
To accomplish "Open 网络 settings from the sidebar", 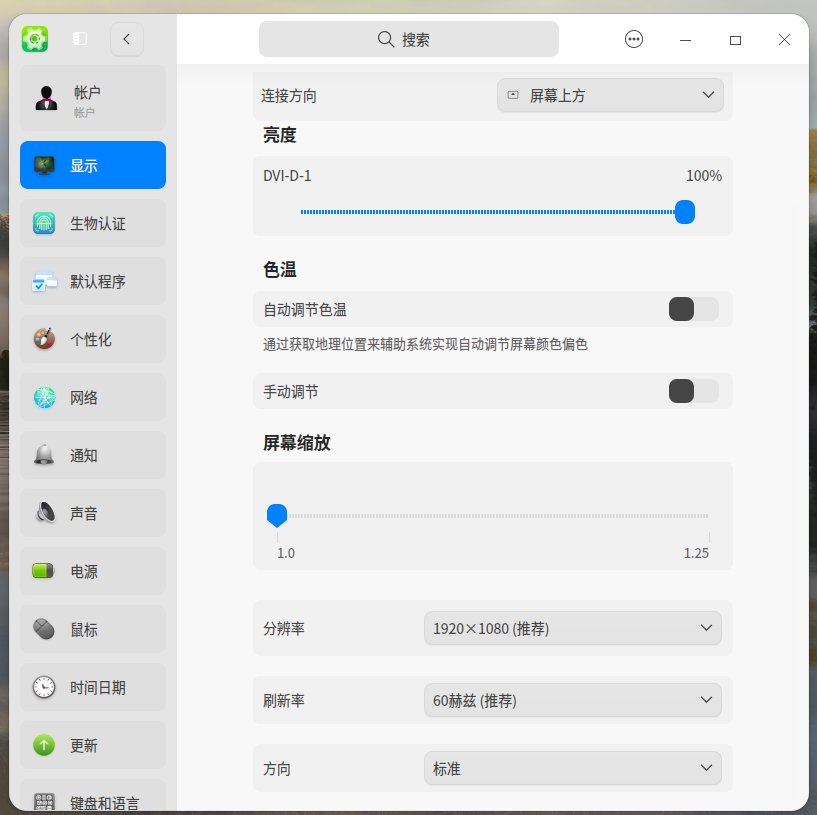I will pyautogui.click(x=44, y=397).
